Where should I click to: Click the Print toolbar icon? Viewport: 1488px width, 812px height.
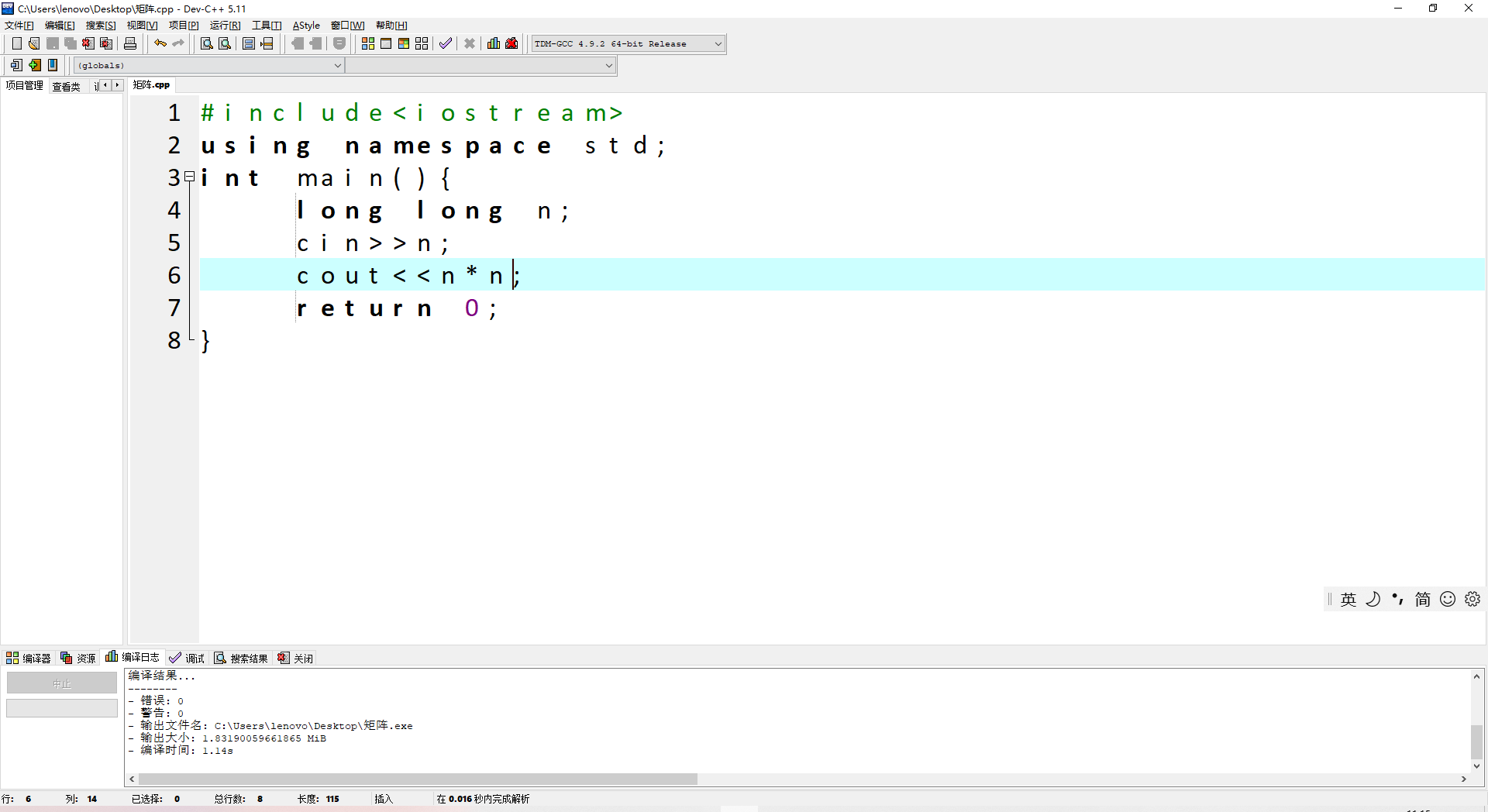point(130,43)
